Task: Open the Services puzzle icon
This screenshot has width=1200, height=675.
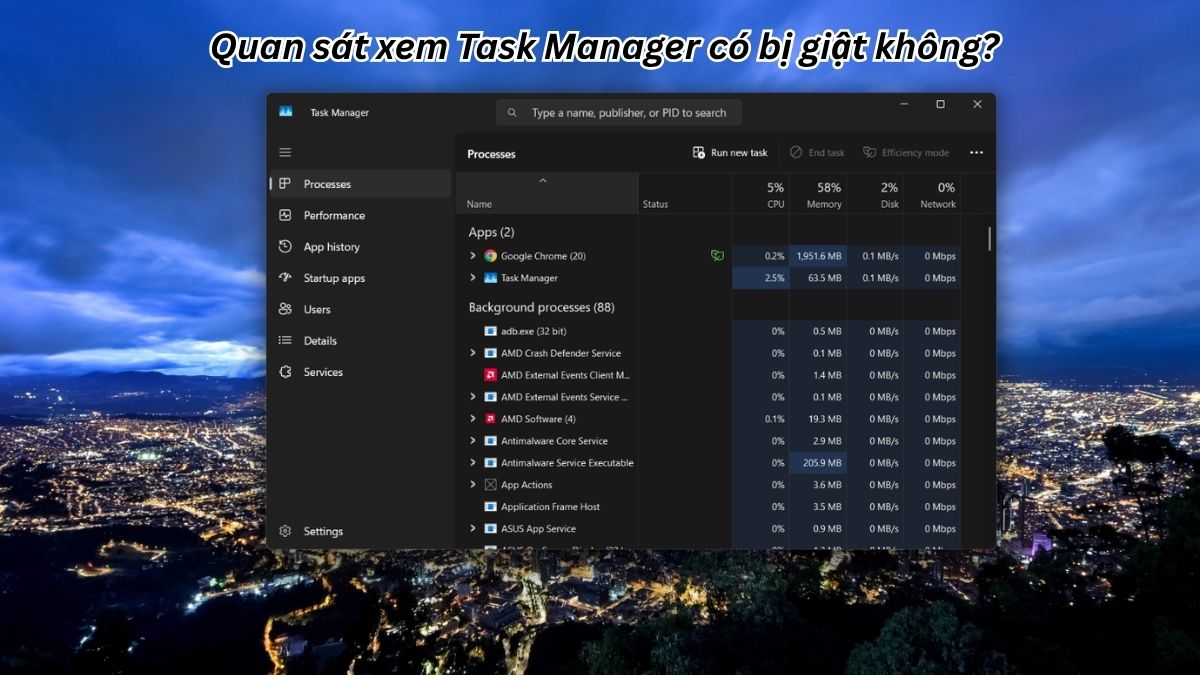Action: [285, 372]
